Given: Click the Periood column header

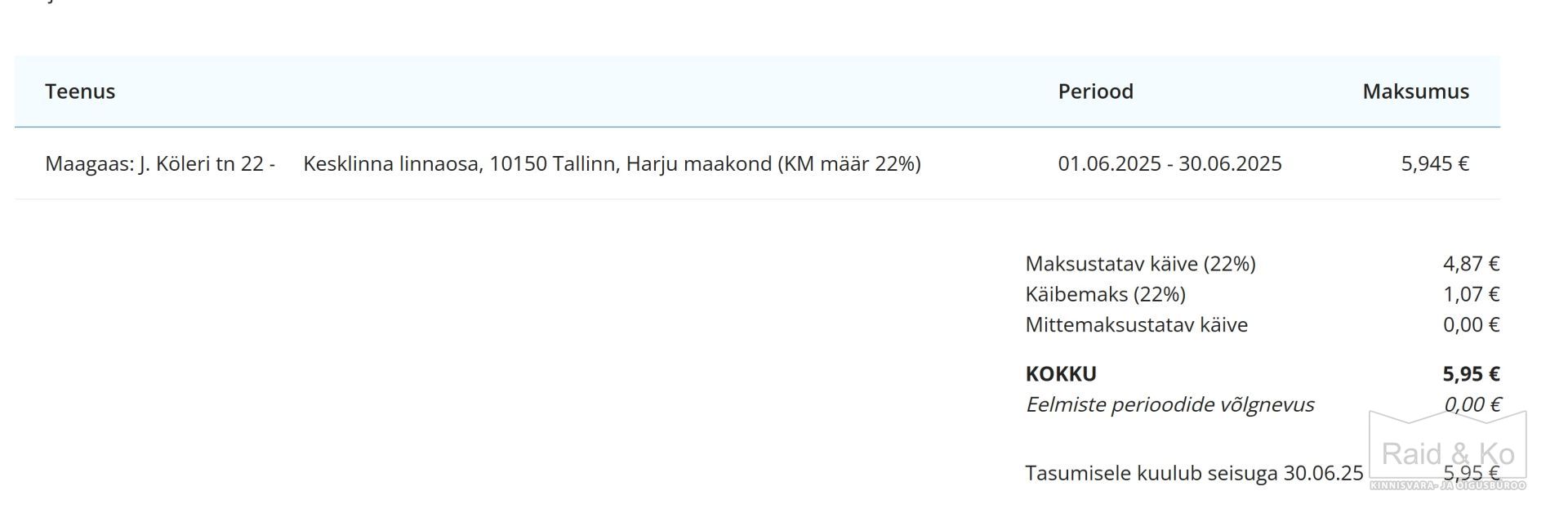Looking at the screenshot, I should pos(1095,91).
